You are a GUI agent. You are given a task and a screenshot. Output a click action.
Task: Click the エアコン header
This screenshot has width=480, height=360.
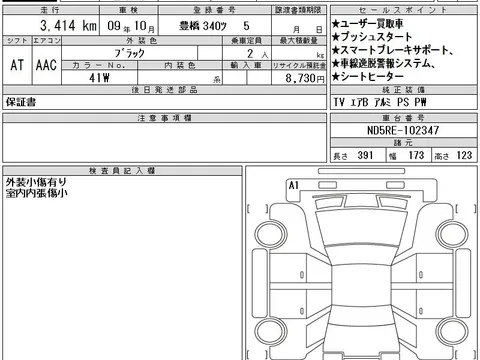click(47, 41)
